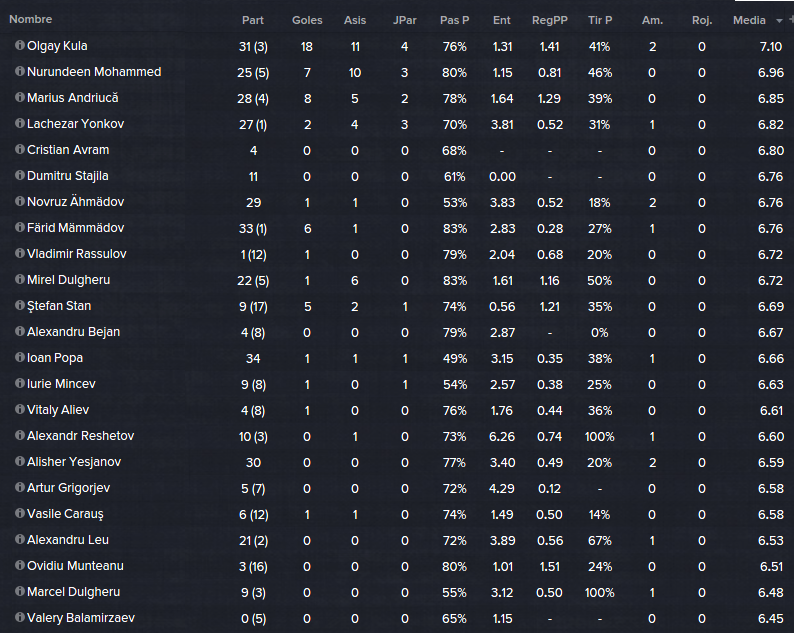
Task: Open info icon next to Olgay Kula
Action: [20, 46]
